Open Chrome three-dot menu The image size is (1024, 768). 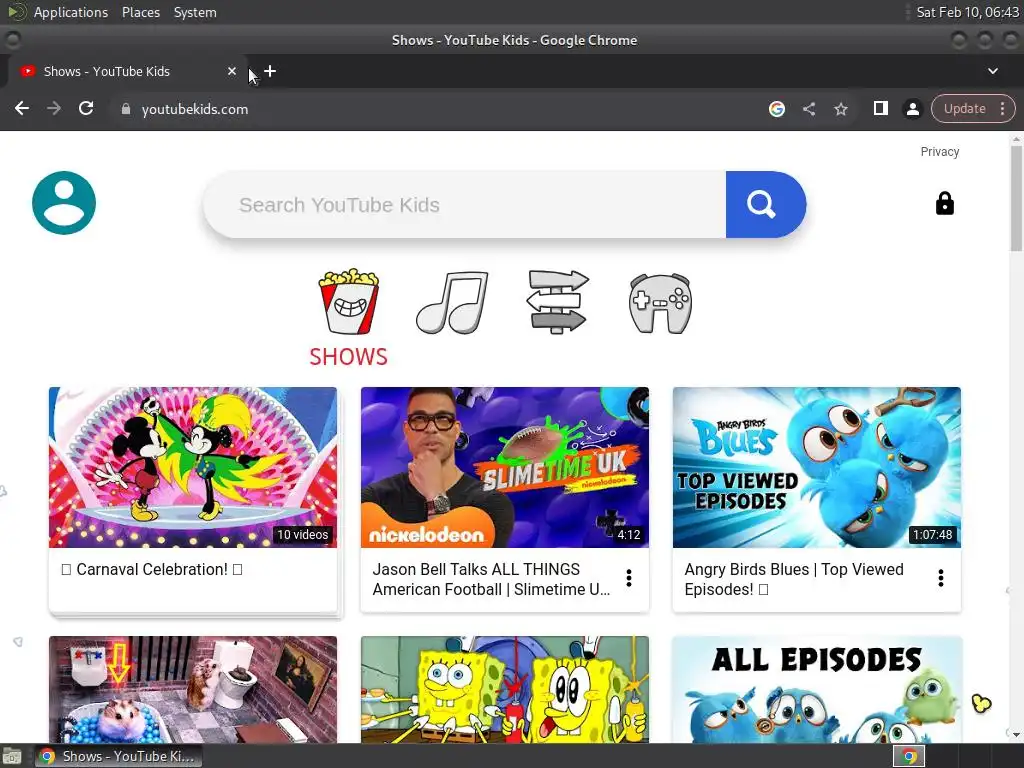(1002, 108)
